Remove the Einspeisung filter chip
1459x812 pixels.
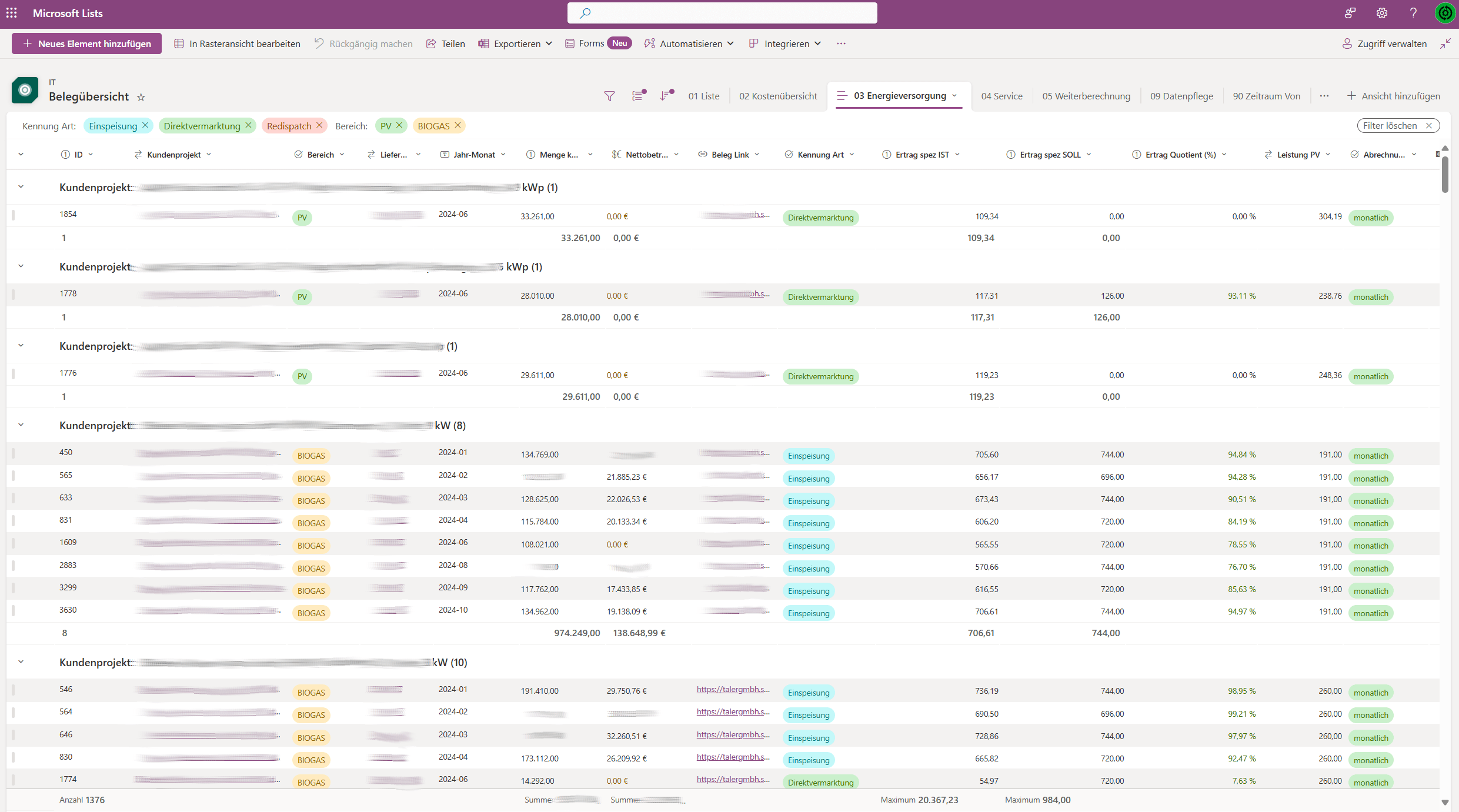click(x=145, y=125)
